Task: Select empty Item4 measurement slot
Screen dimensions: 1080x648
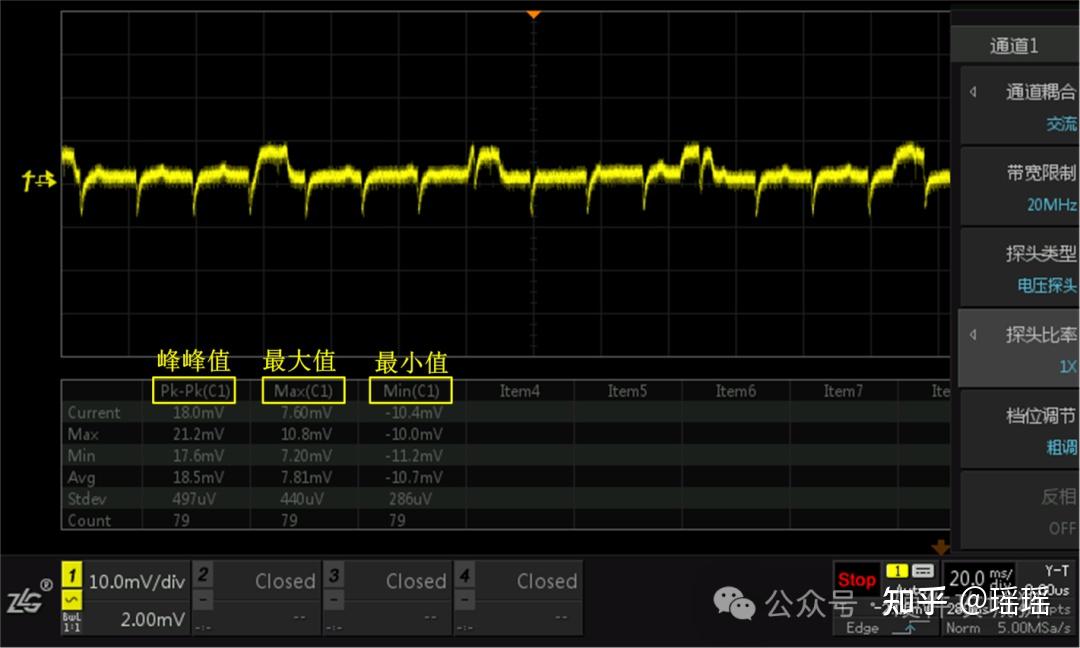Action: pyautogui.click(x=519, y=391)
